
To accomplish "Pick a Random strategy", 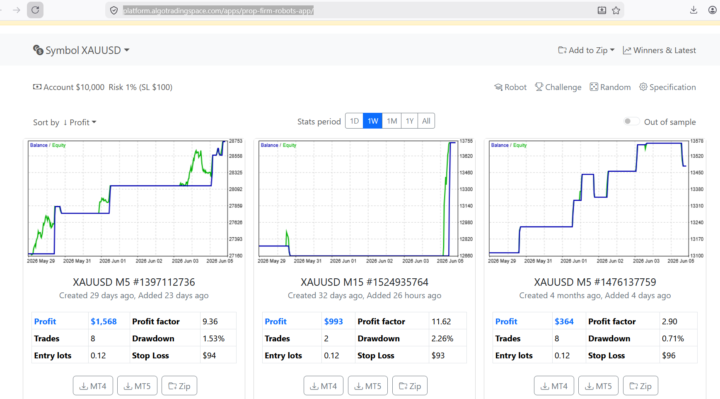I will pyautogui.click(x=610, y=87).
